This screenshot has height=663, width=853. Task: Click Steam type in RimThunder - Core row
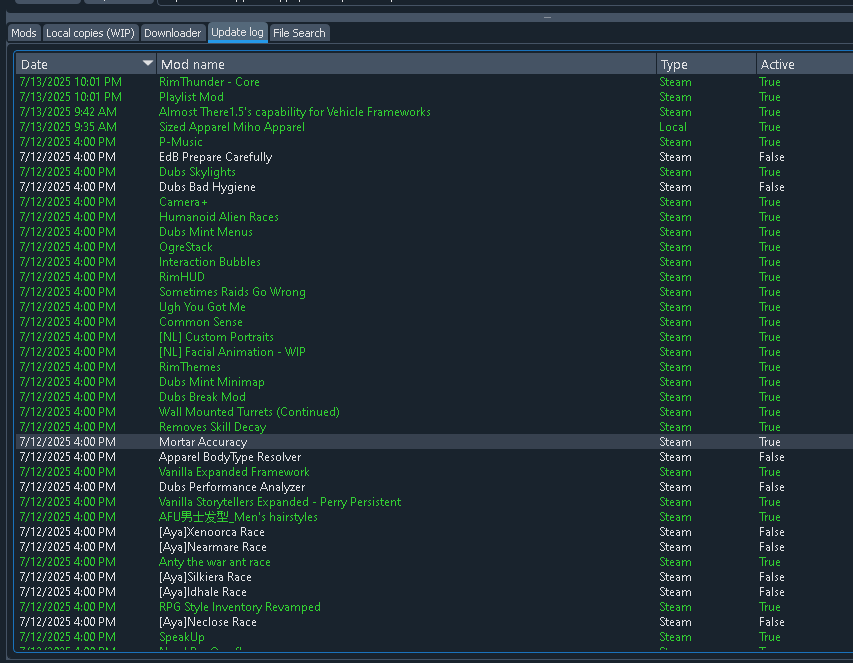point(675,82)
